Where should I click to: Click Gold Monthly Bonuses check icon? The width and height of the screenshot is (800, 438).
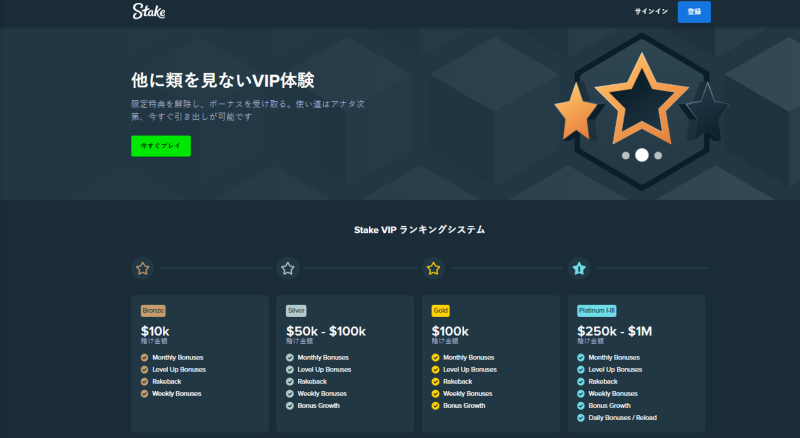435,357
